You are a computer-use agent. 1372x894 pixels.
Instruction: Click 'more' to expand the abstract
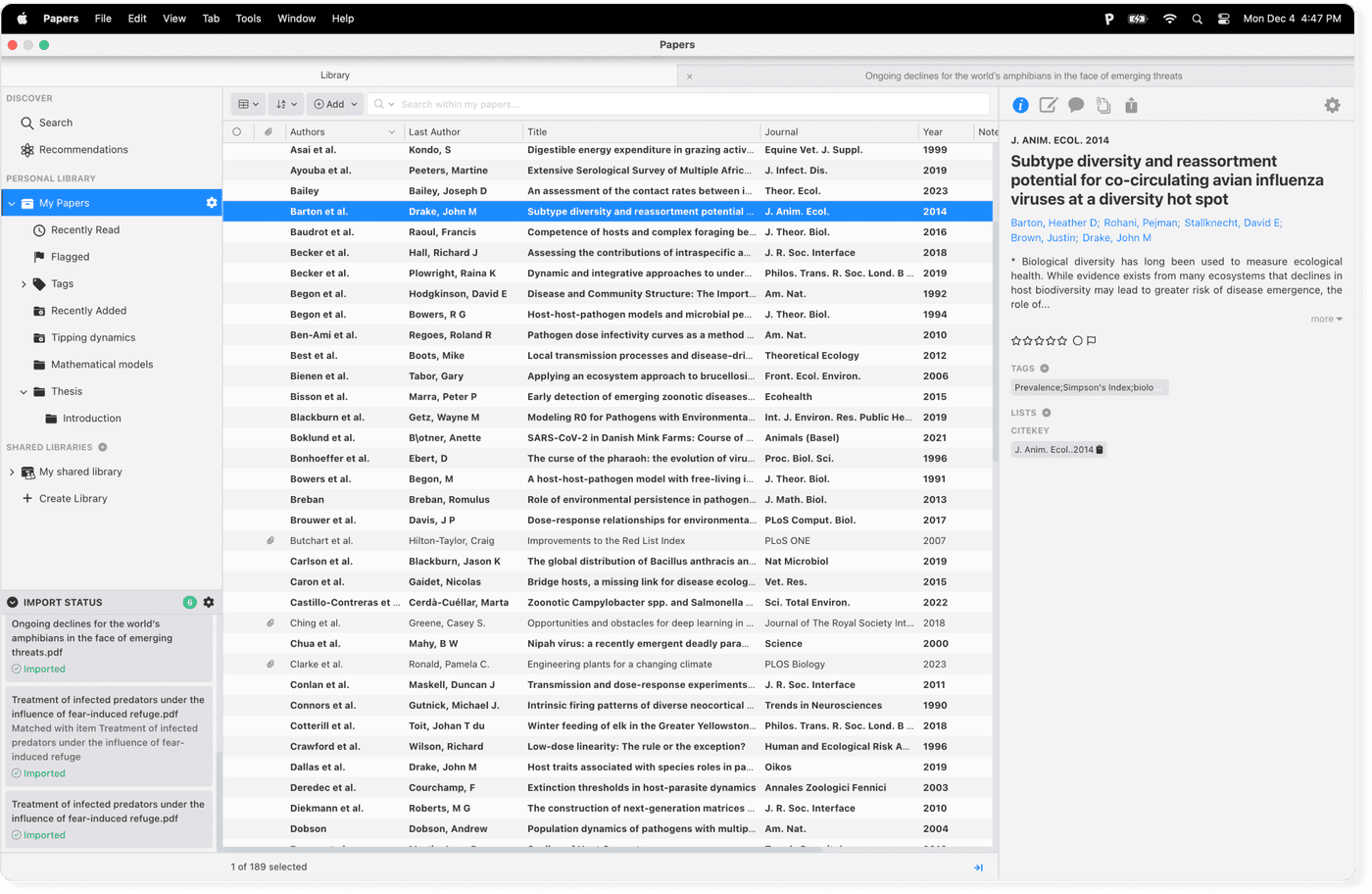1324,318
